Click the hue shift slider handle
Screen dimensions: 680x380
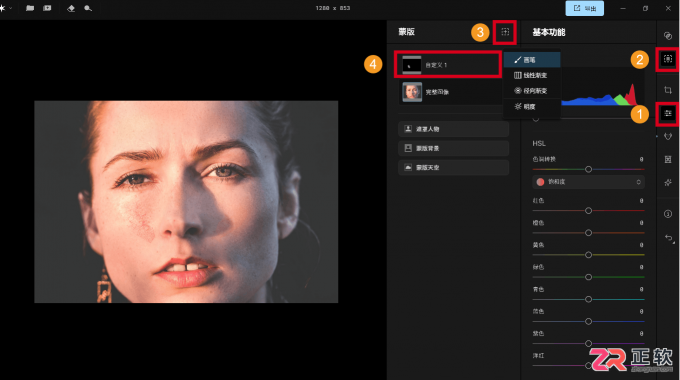coord(588,169)
